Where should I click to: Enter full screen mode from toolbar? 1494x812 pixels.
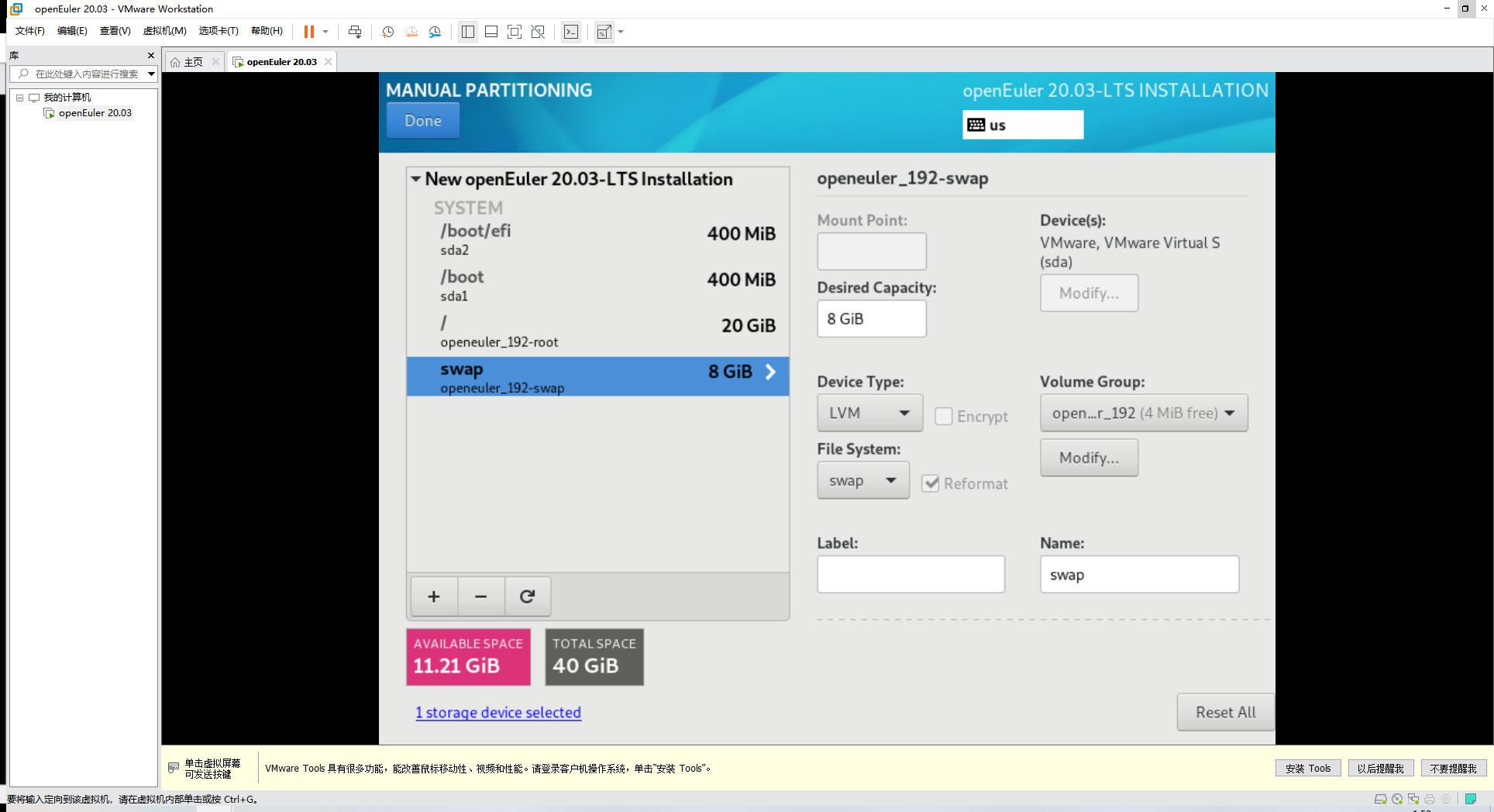[x=514, y=32]
